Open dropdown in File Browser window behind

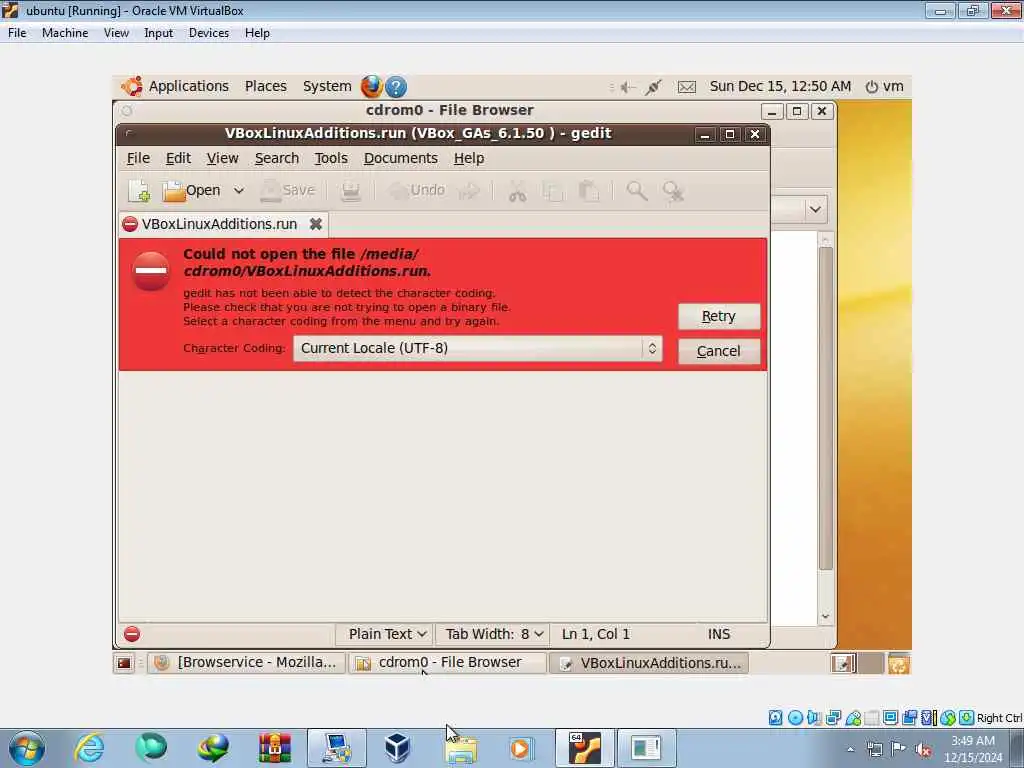[815, 210]
